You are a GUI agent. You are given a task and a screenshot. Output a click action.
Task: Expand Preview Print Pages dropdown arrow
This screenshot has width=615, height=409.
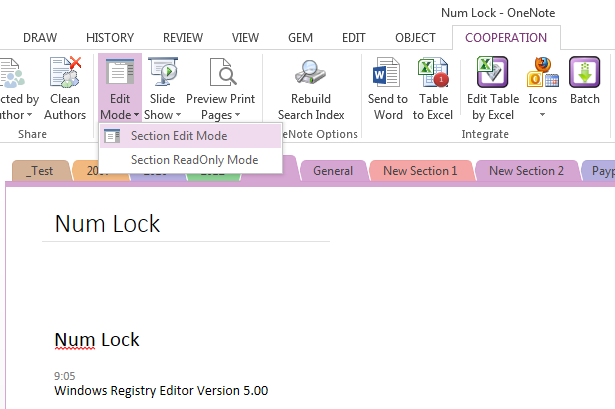237,115
